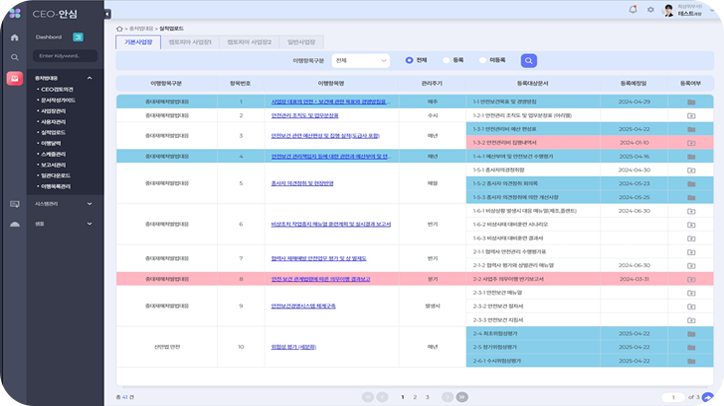This screenshot has height=406, width=724.
Task: Switch to the 일반사업장 tab
Action: coord(301,42)
